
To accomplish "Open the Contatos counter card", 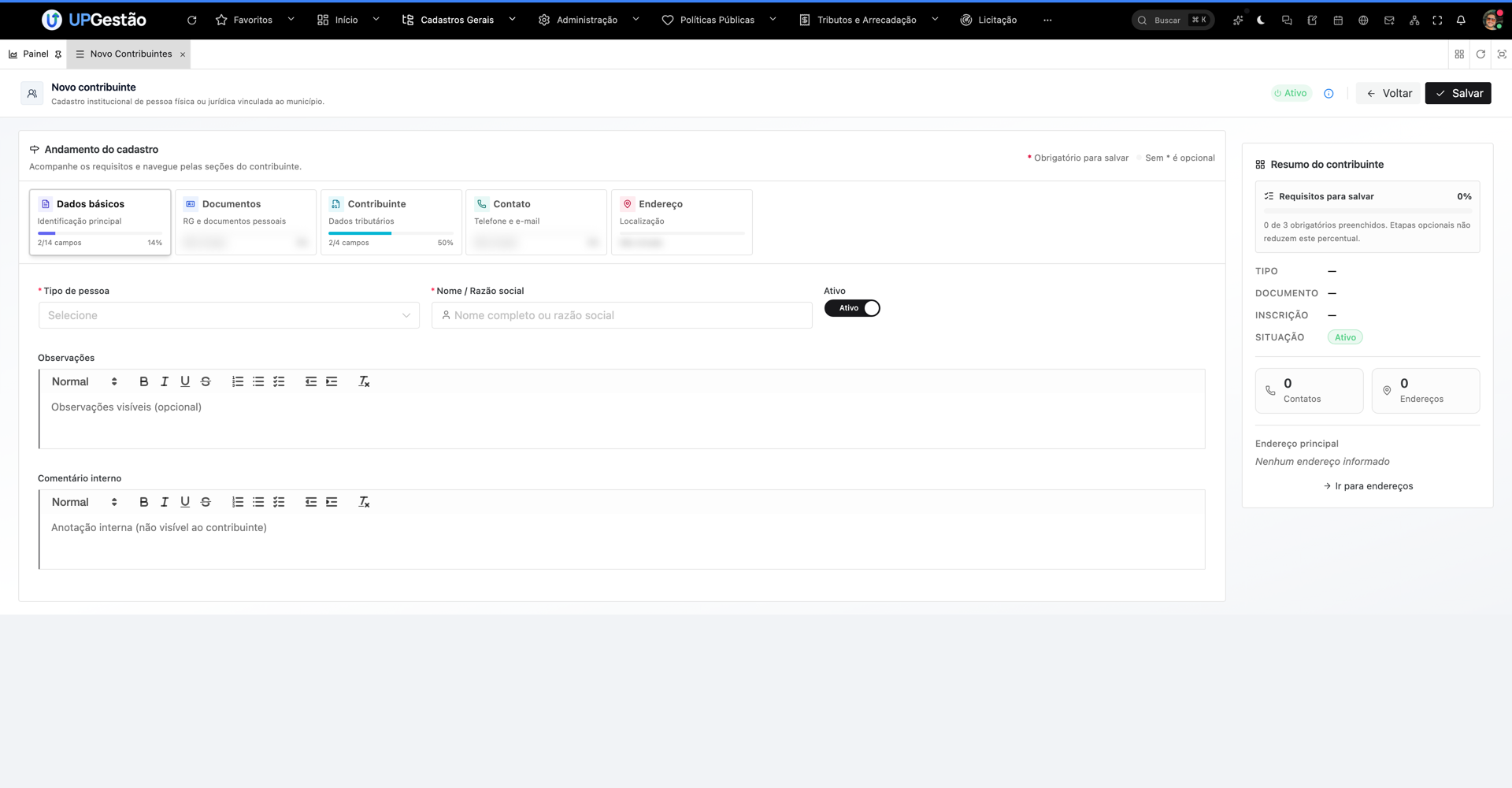I will (x=1309, y=391).
